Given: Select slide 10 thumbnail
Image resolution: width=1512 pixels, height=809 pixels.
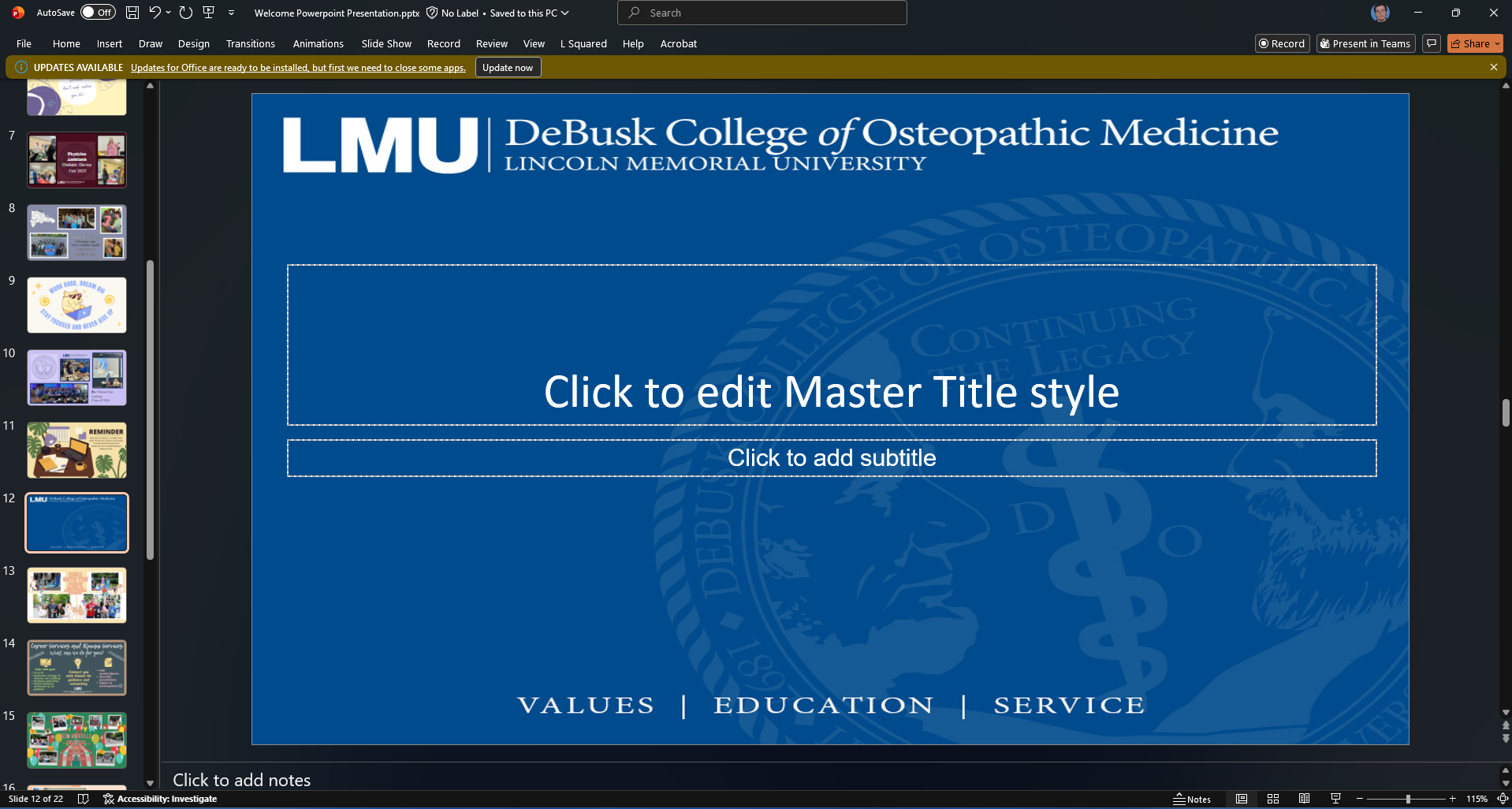Looking at the screenshot, I should pos(76,378).
